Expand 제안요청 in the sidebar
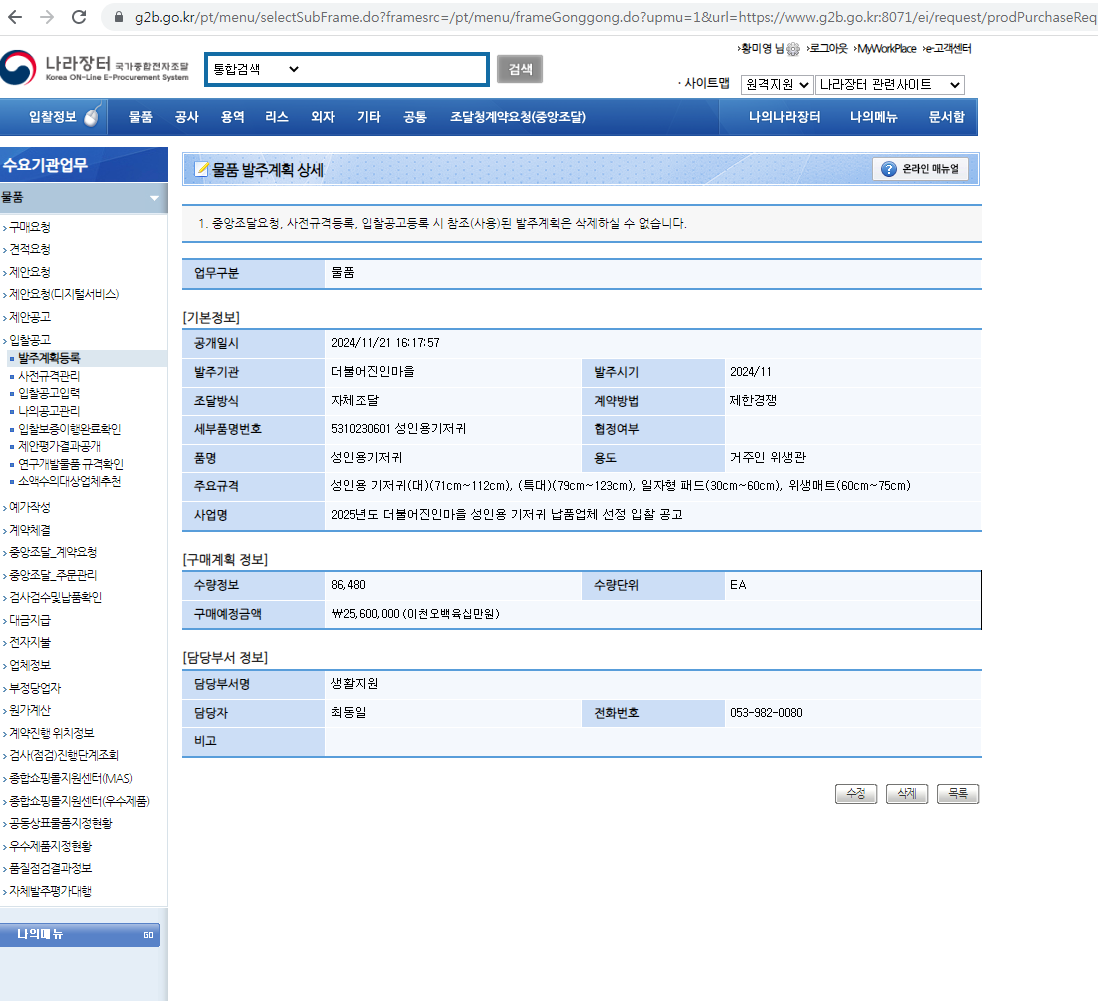The height and width of the screenshot is (1001, 1098). pos(29,272)
